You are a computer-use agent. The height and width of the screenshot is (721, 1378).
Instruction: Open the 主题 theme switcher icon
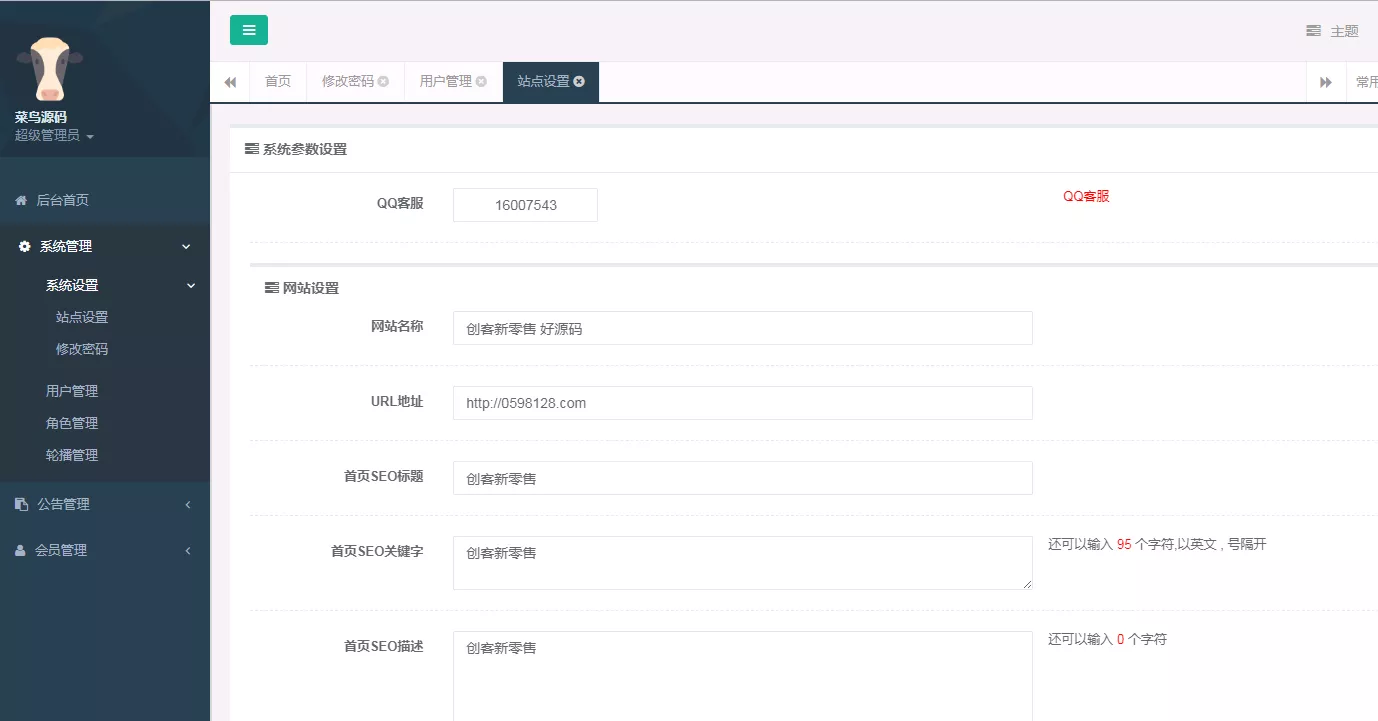(1313, 31)
